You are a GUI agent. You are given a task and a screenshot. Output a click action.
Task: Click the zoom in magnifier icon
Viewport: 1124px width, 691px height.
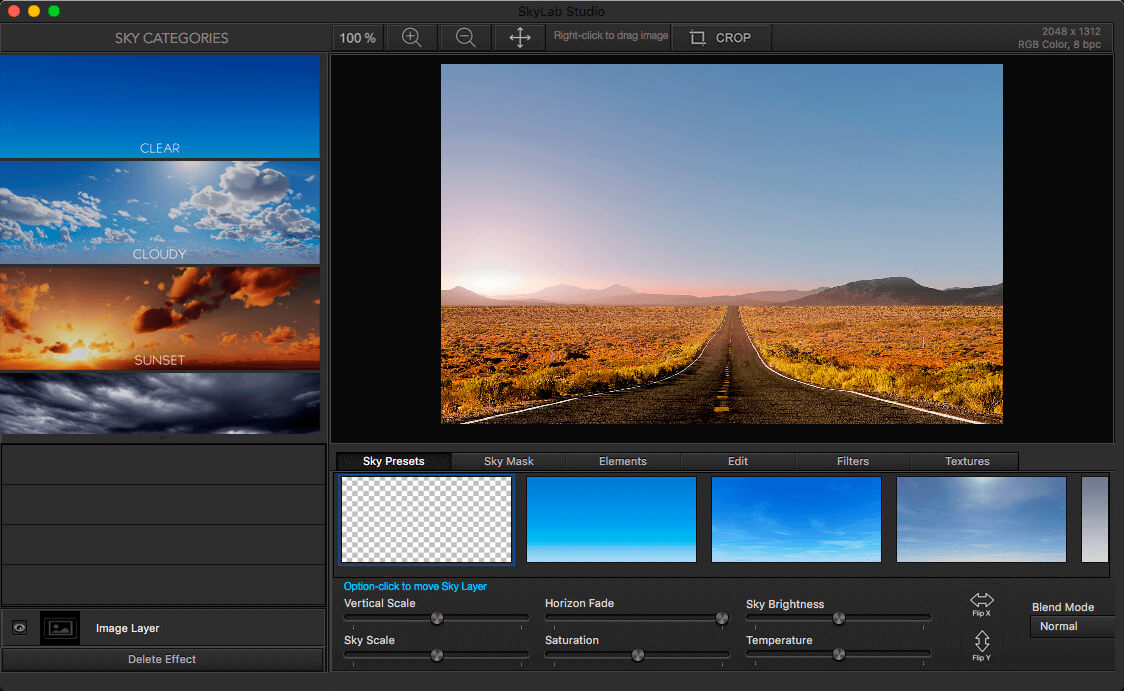411,37
